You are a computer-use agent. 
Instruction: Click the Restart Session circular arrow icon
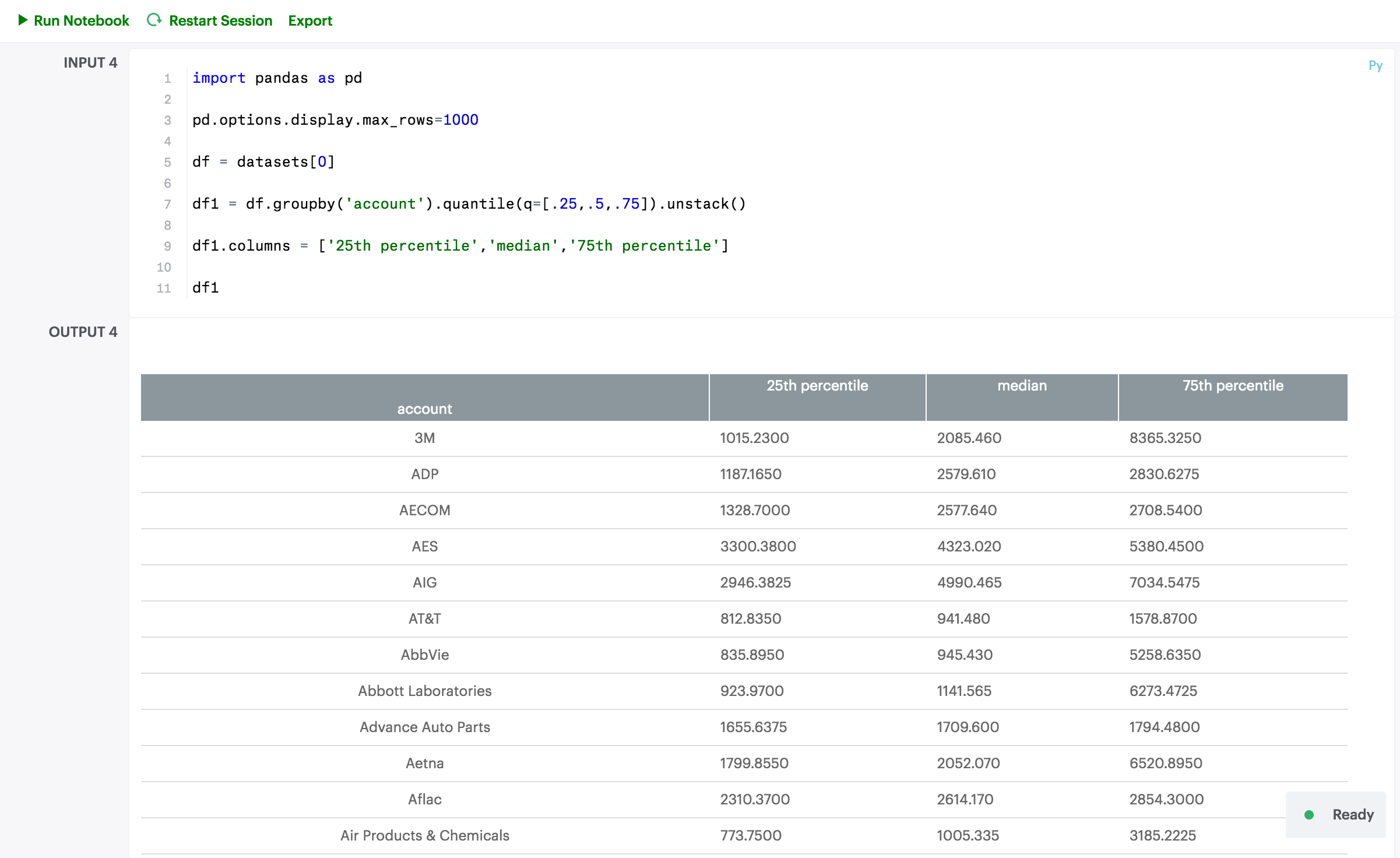click(x=154, y=20)
